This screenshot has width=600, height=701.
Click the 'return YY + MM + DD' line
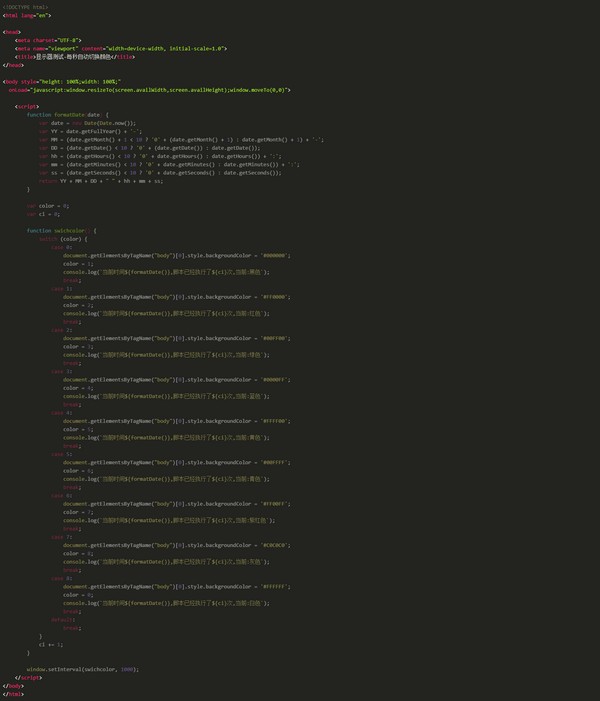(x=101, y=181)
